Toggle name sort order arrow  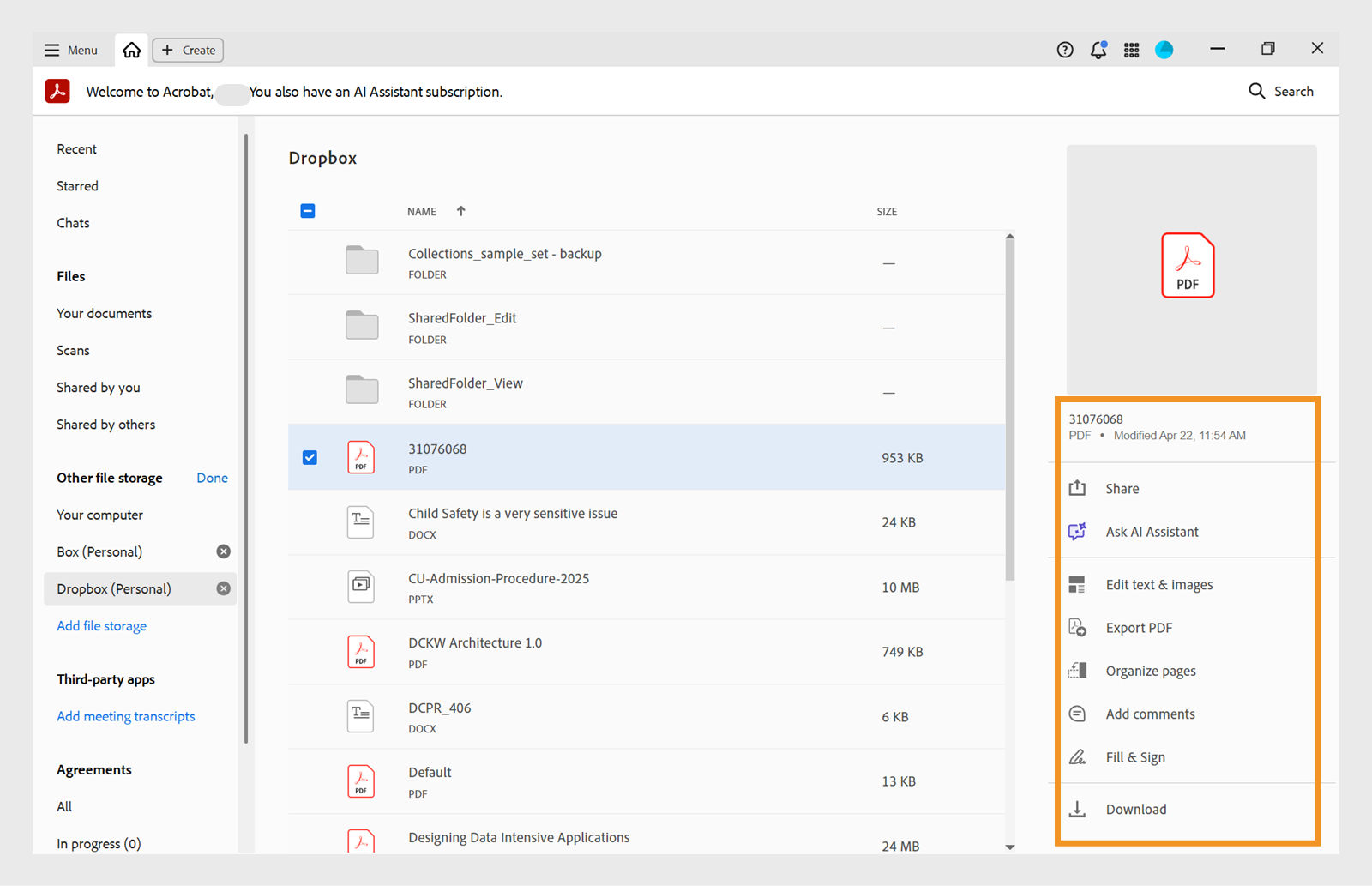(x=461, y=211)
